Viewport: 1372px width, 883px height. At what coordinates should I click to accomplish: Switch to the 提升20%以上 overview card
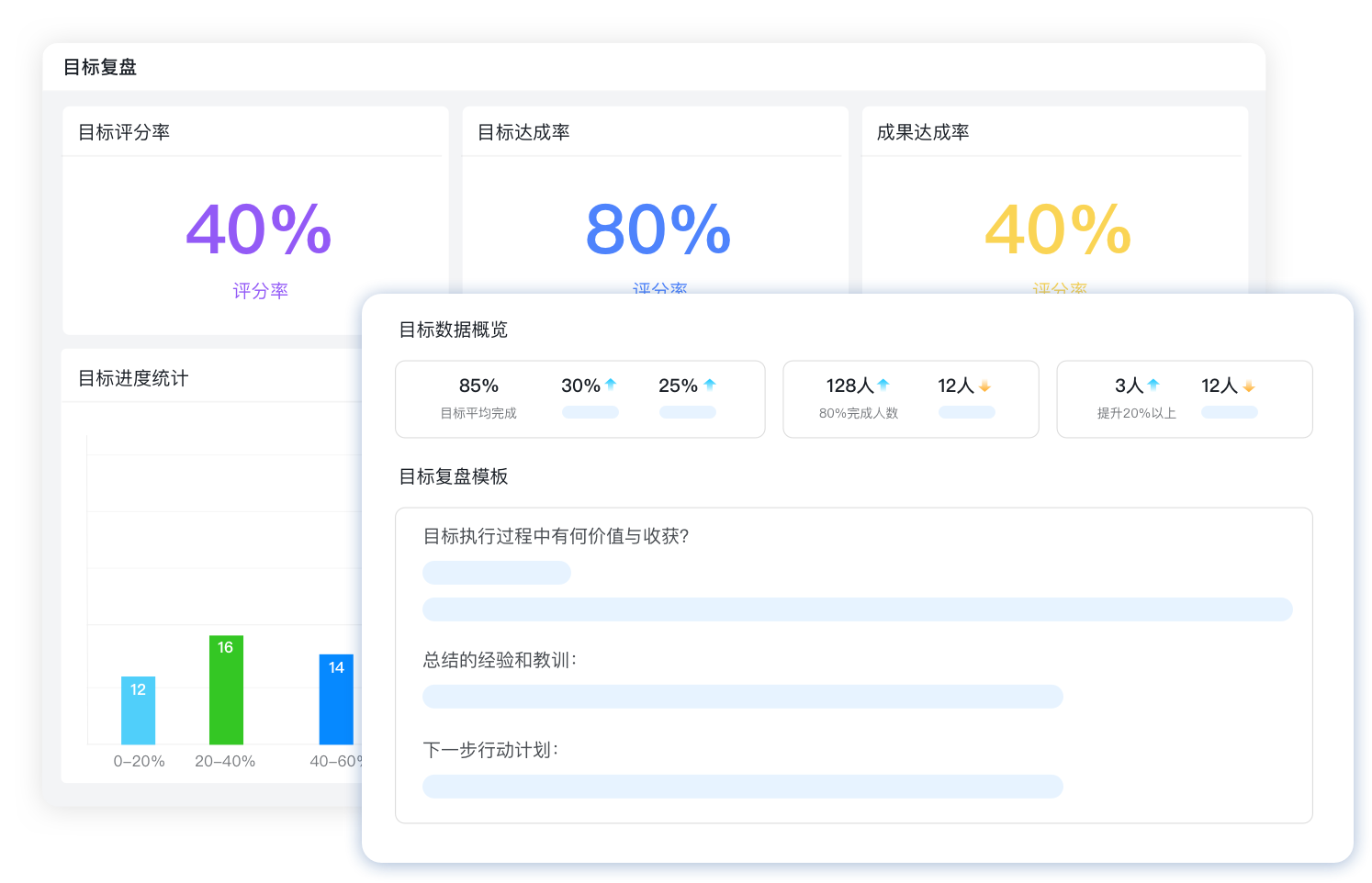(1184, 399)
